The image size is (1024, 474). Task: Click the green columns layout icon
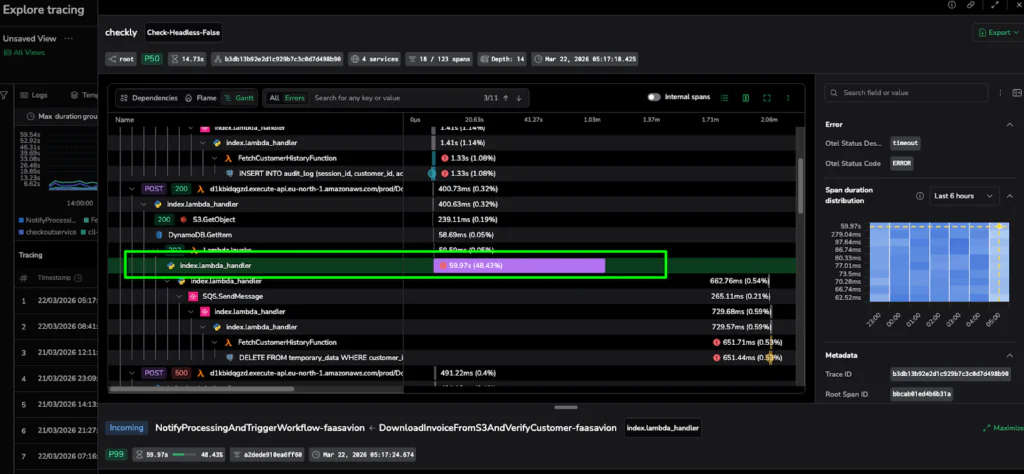coord(745,98)
